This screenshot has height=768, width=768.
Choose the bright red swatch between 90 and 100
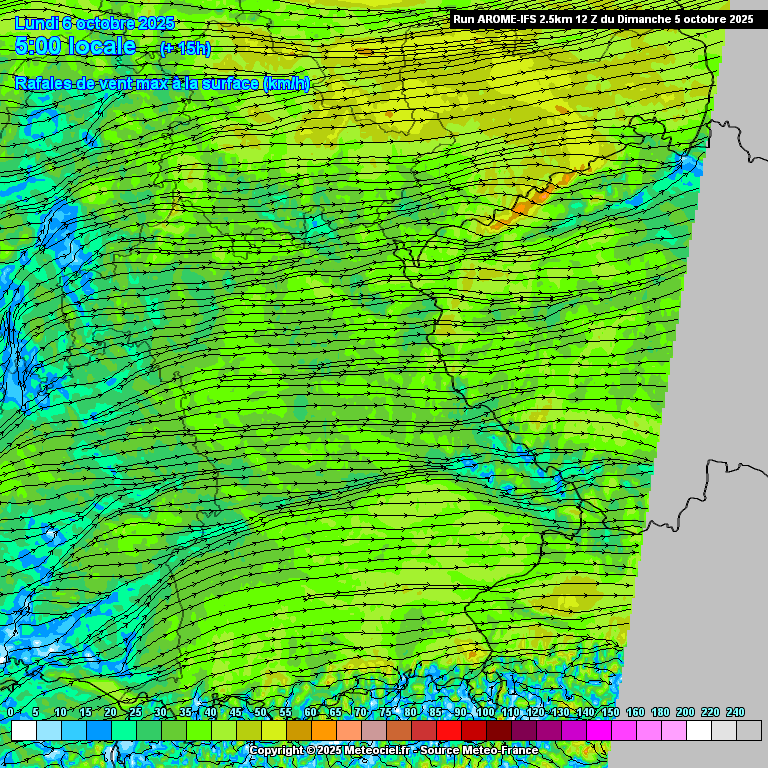click(x=473, y=731)
